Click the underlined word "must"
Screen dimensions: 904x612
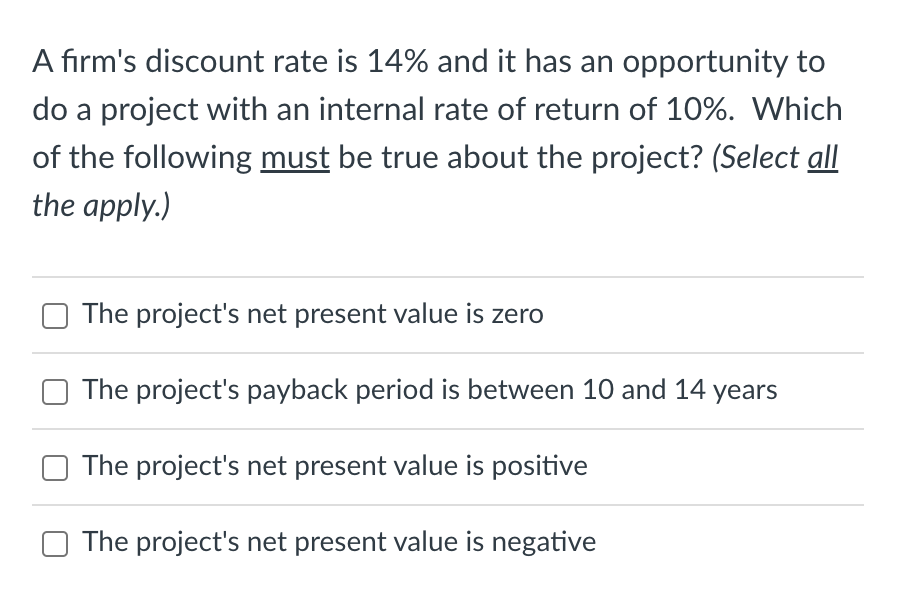coord(295,157)
